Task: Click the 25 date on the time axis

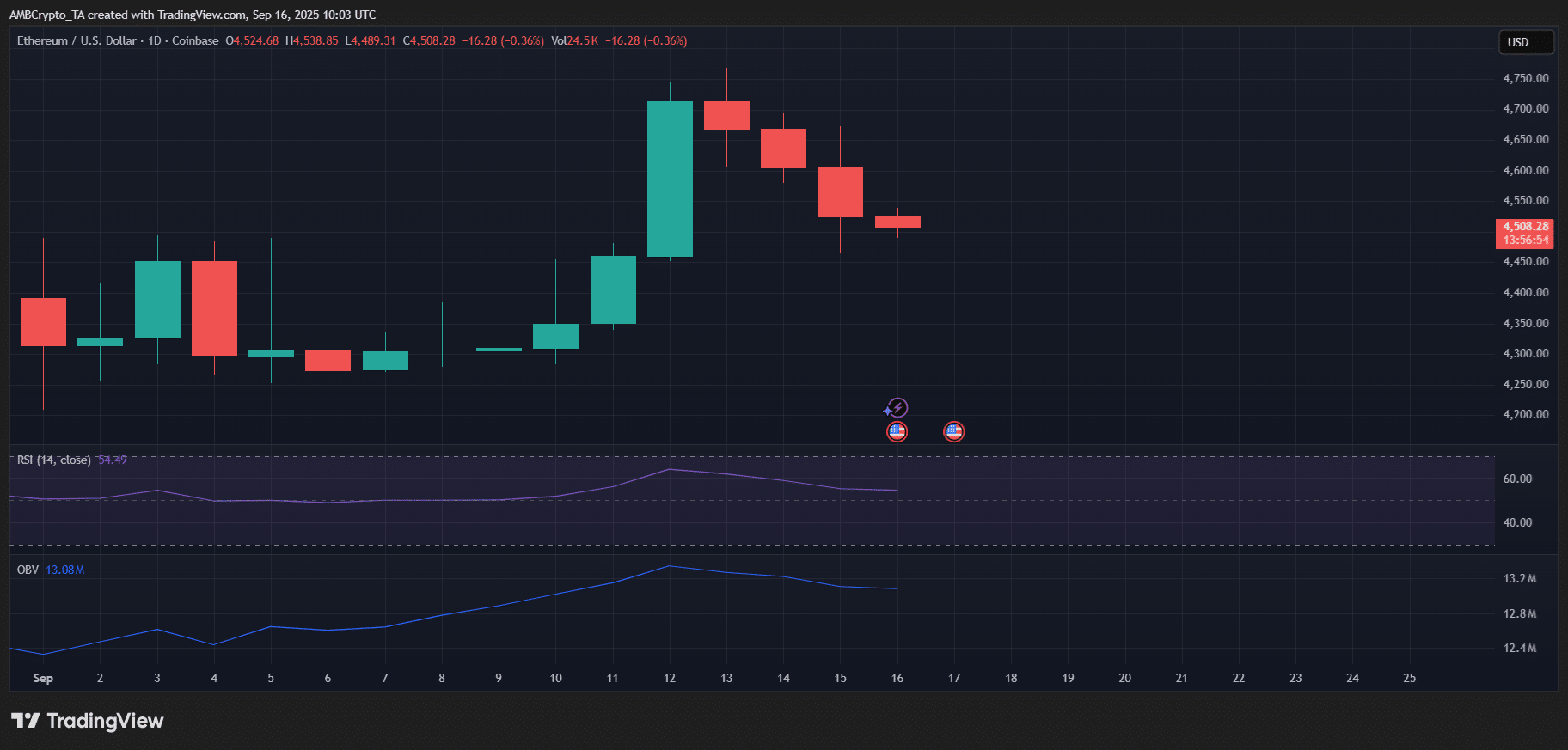Action: point(1409,678)
